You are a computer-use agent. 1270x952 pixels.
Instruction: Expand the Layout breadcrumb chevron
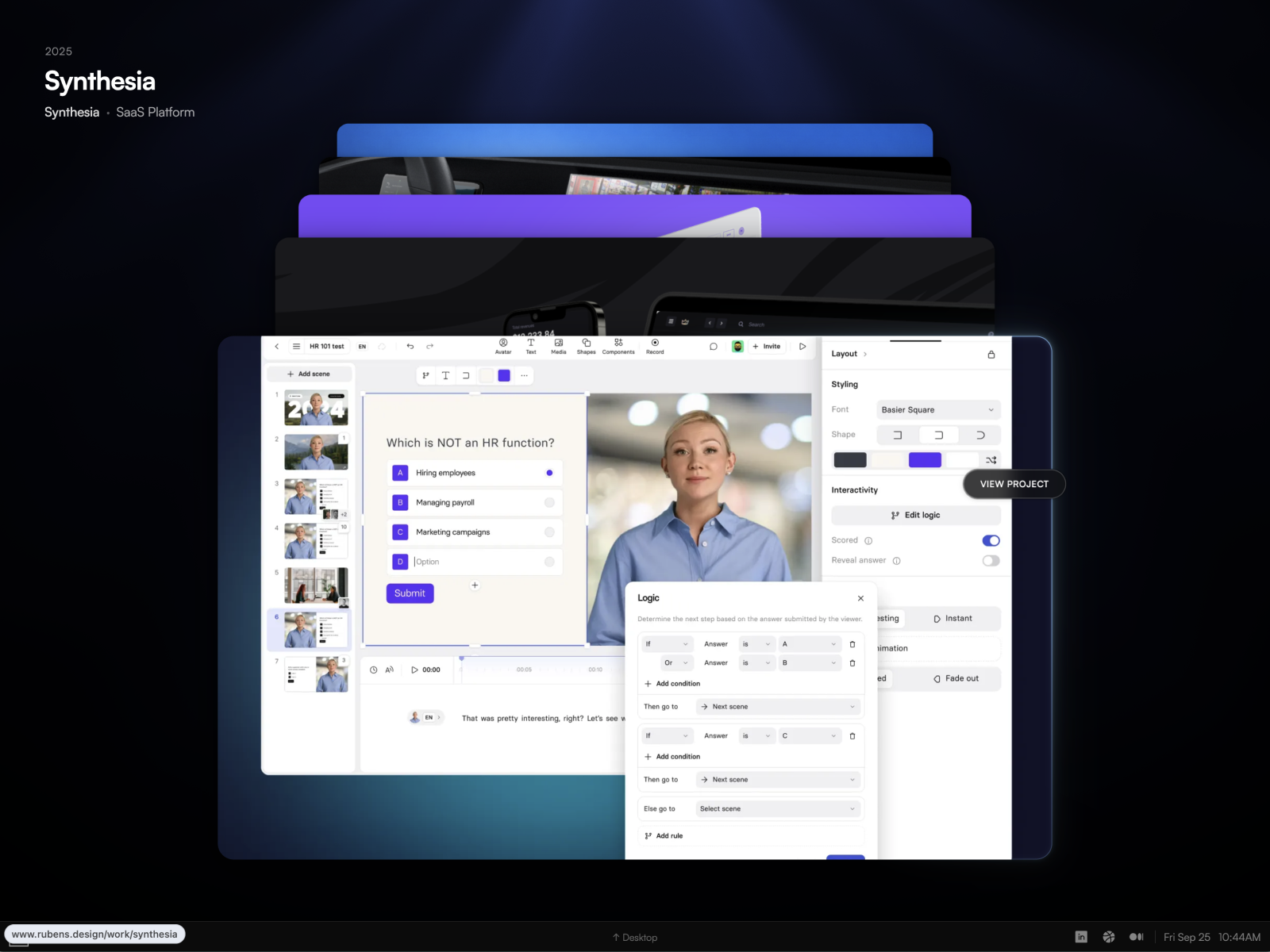click(x=865, y=355)
